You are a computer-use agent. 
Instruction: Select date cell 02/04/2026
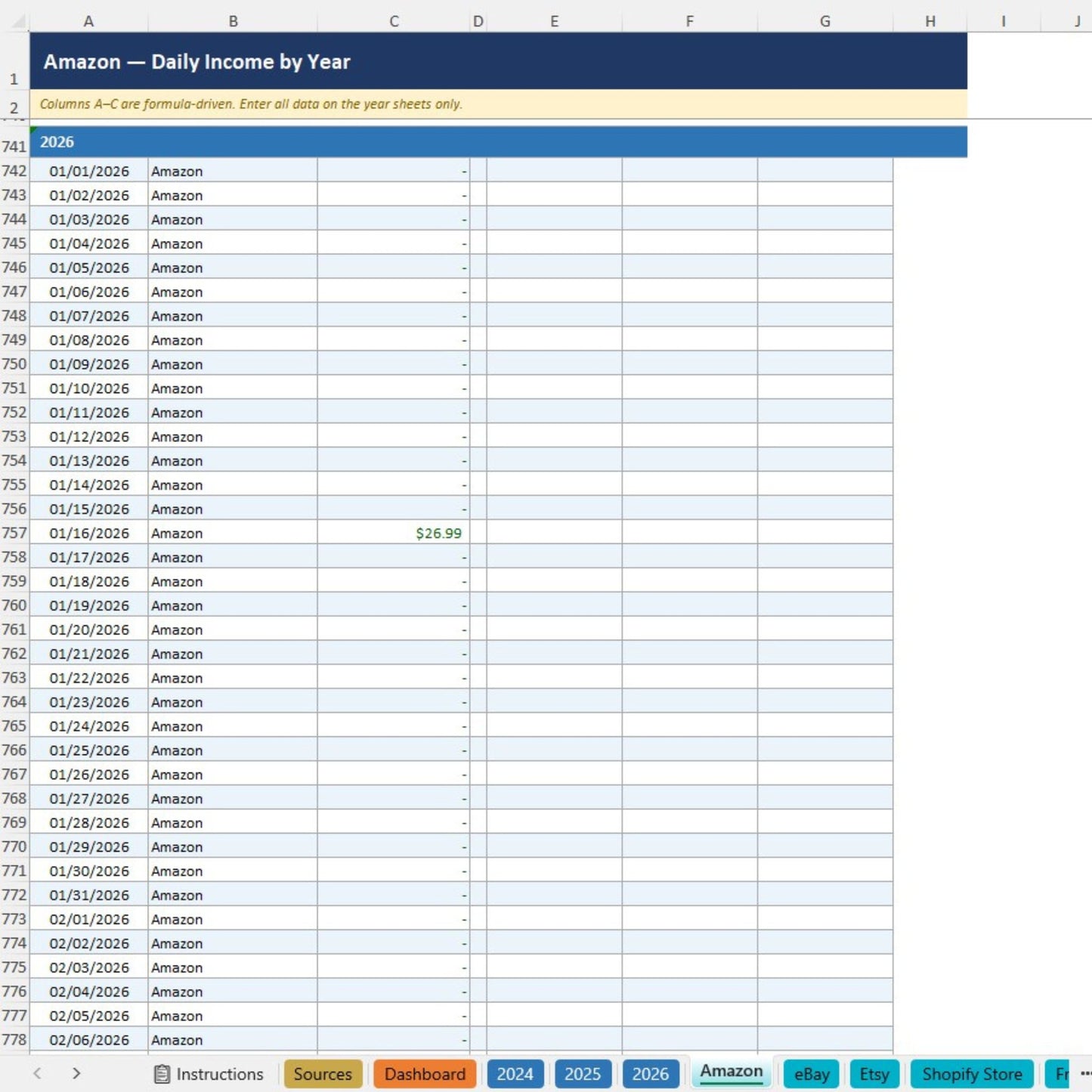[x=89, y=991]
